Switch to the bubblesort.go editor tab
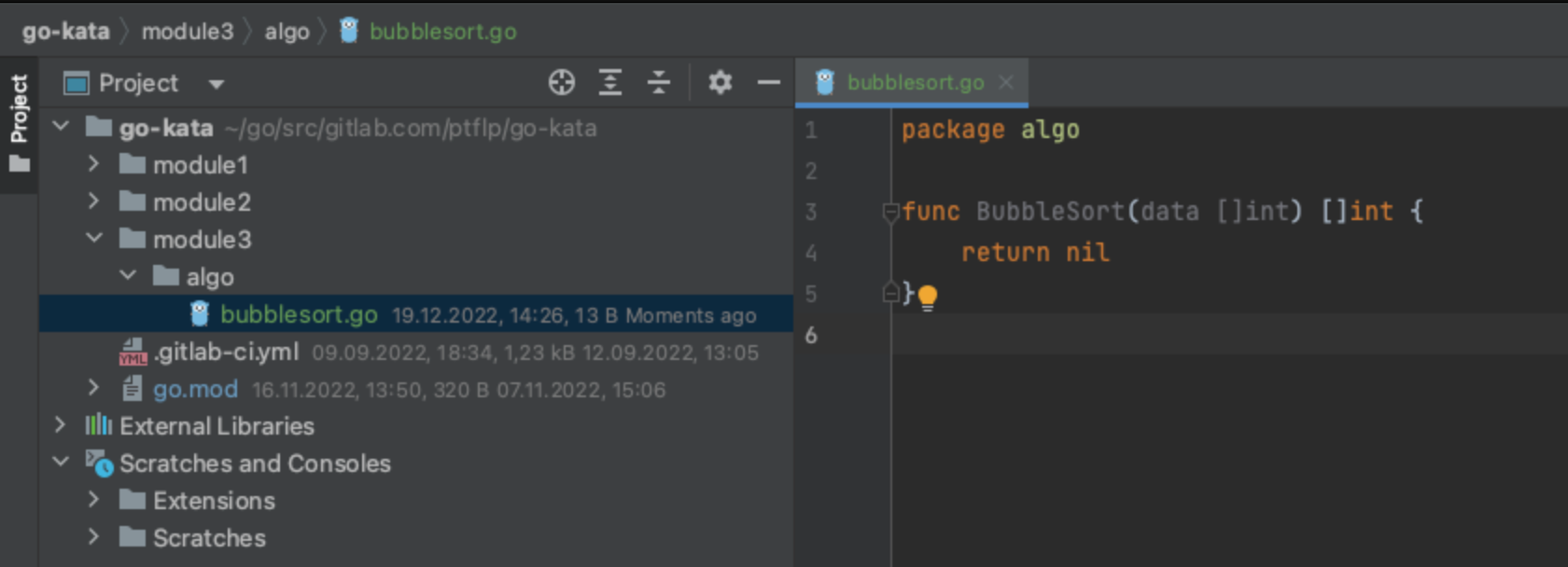This screenshot has width=1568, height=567. pyautogui.click(x=915, y=83)
